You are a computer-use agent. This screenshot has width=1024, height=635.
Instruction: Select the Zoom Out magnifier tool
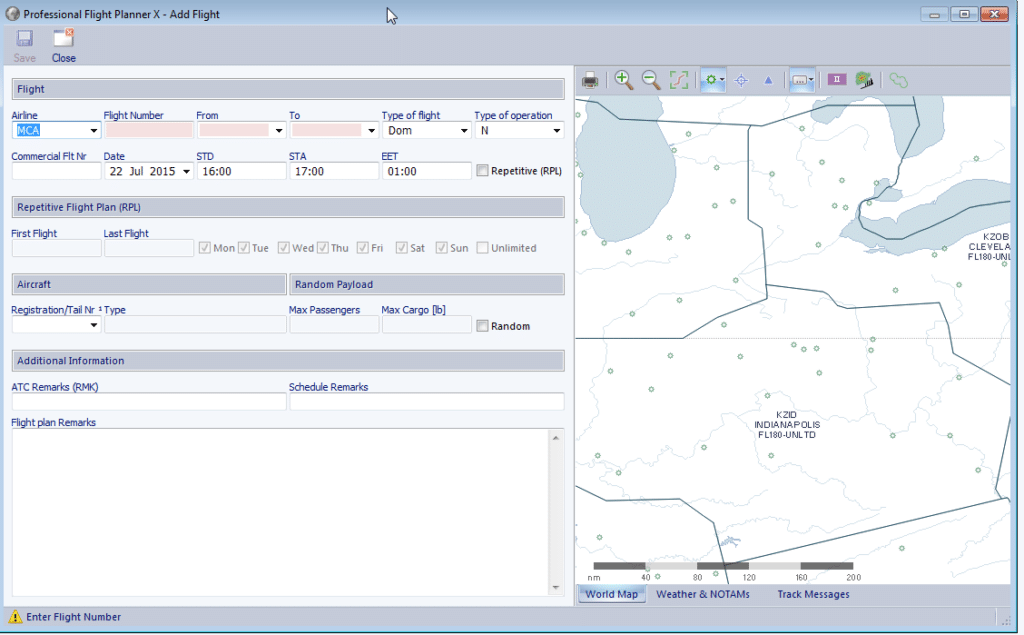coord(651,80)
